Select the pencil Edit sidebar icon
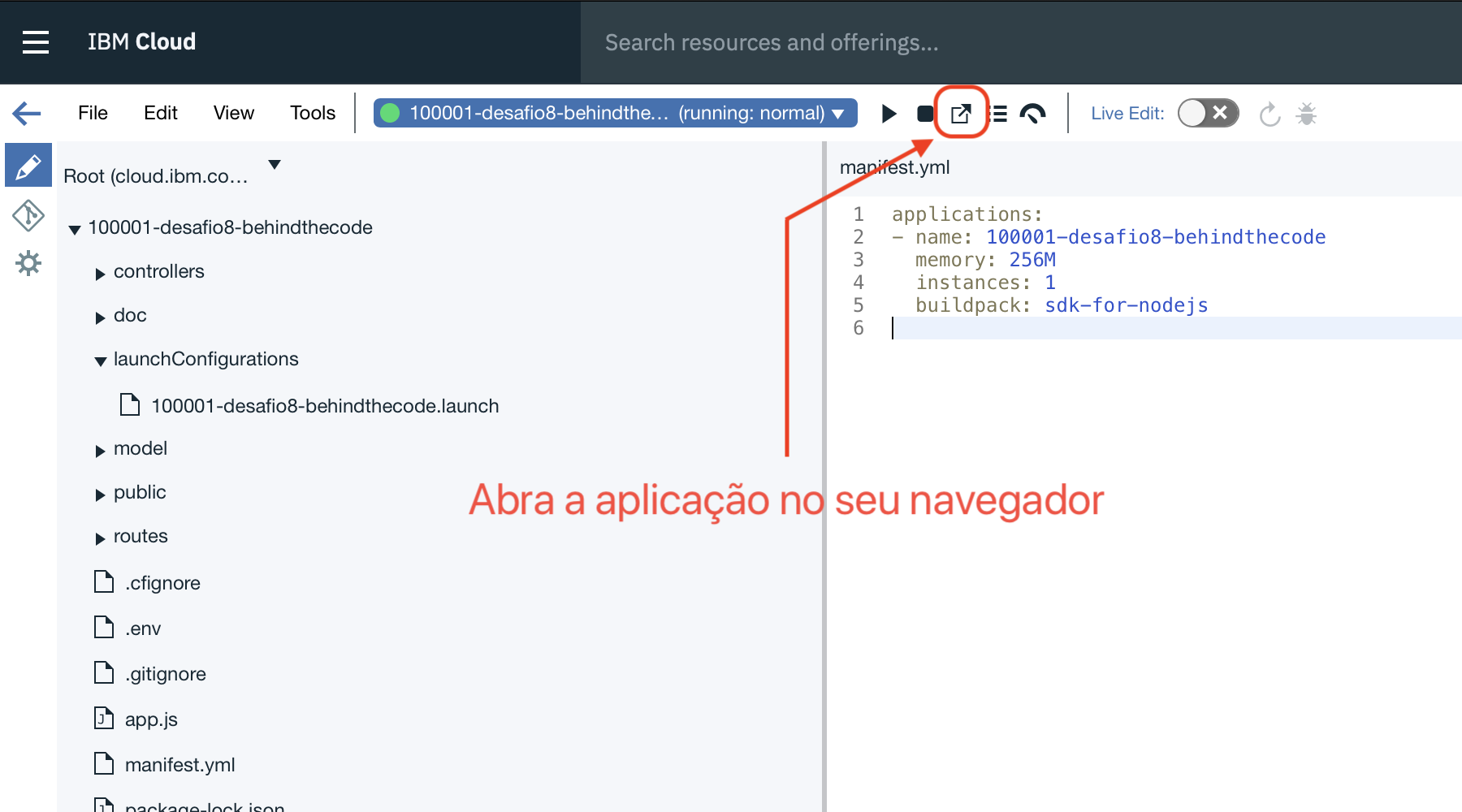This screenshot has height=812, width=1462. 28,166
